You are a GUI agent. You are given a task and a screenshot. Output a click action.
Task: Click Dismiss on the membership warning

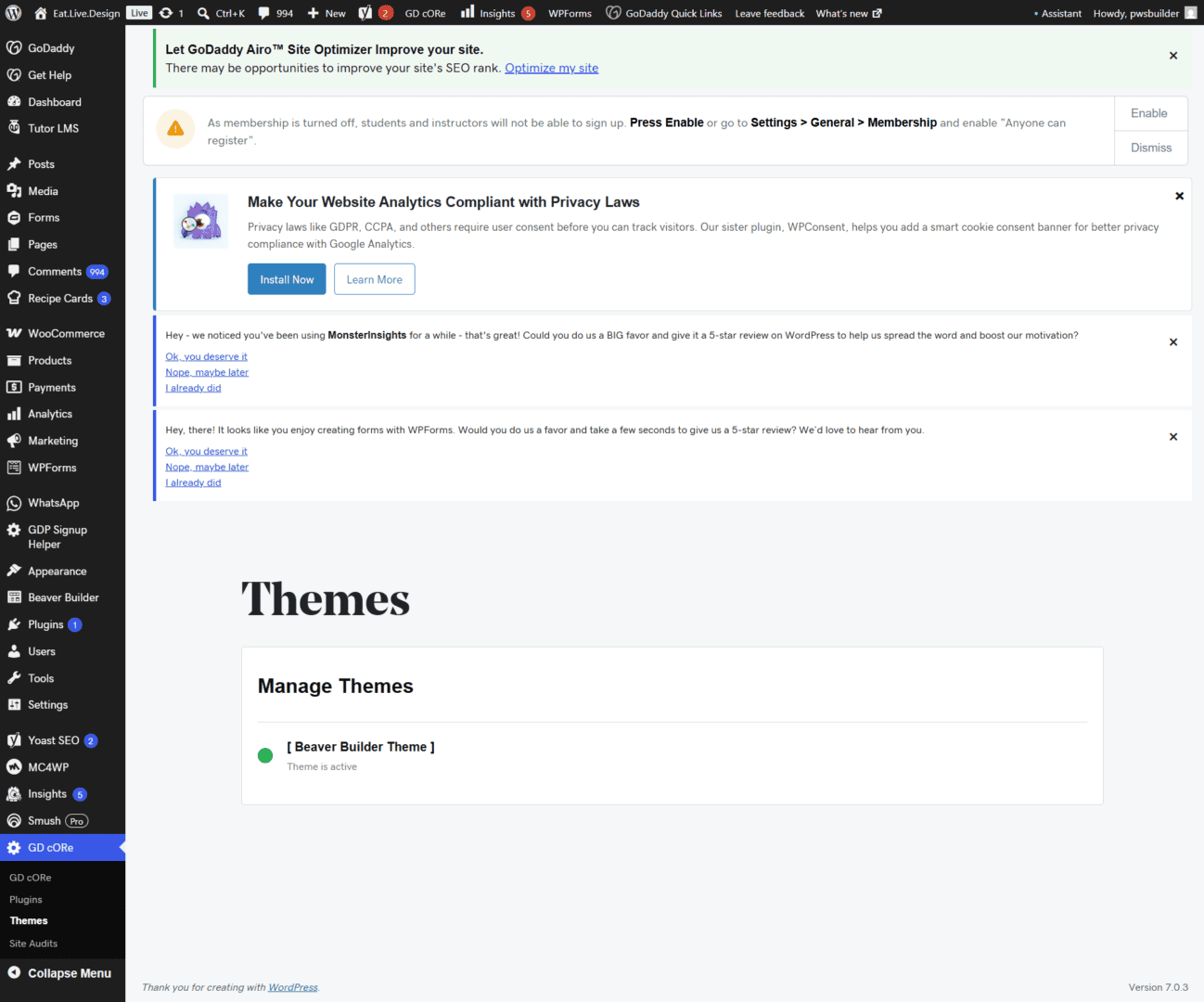point(1151,148)
